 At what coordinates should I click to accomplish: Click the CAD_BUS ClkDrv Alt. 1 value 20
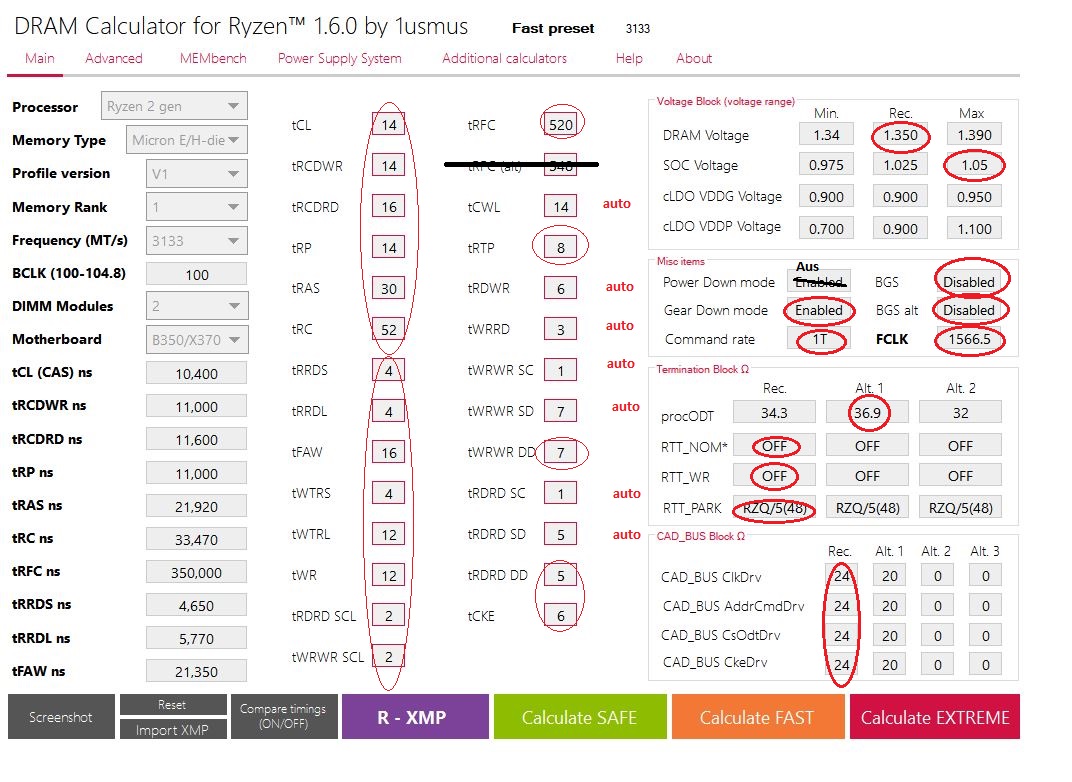(x=889, y=576)
